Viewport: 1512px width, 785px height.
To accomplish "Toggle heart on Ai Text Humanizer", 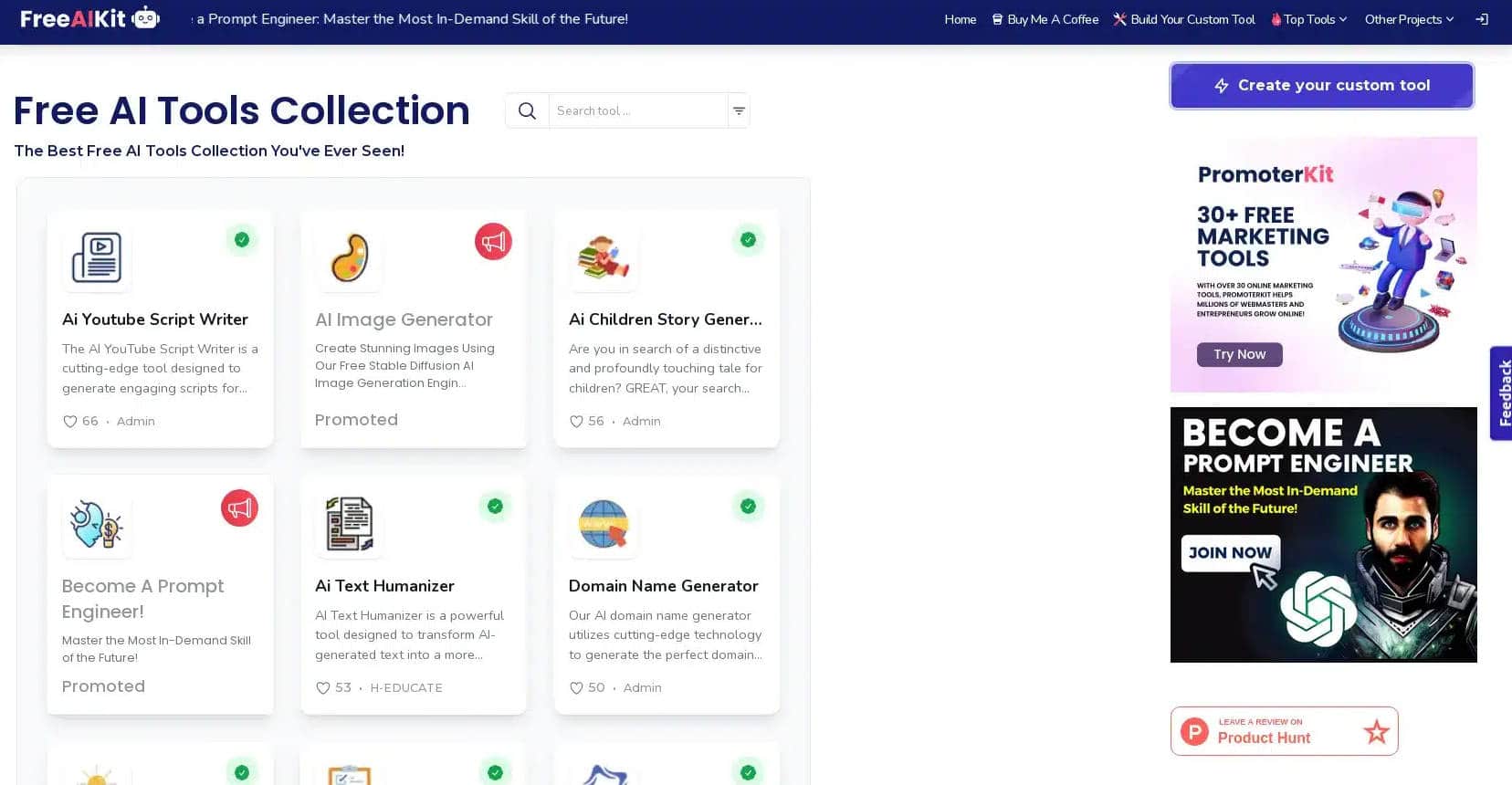I will pyautogui.click(x=323, y=688).
